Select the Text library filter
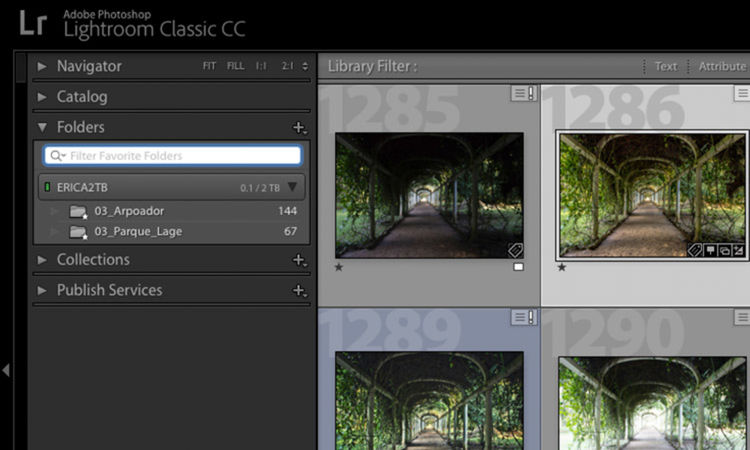The image size is (750, 450). (x=666, y=66)
